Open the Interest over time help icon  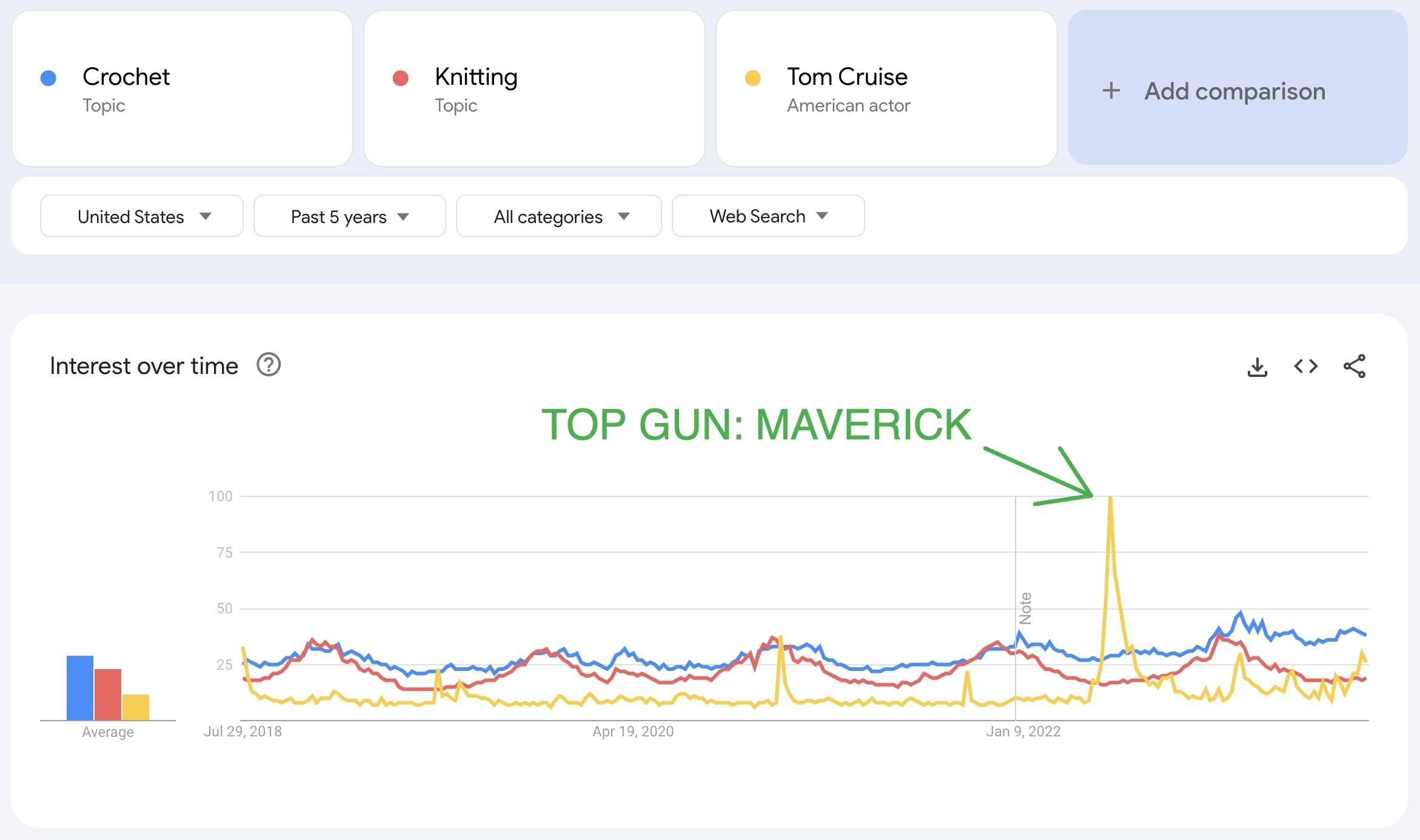(269, 365)
